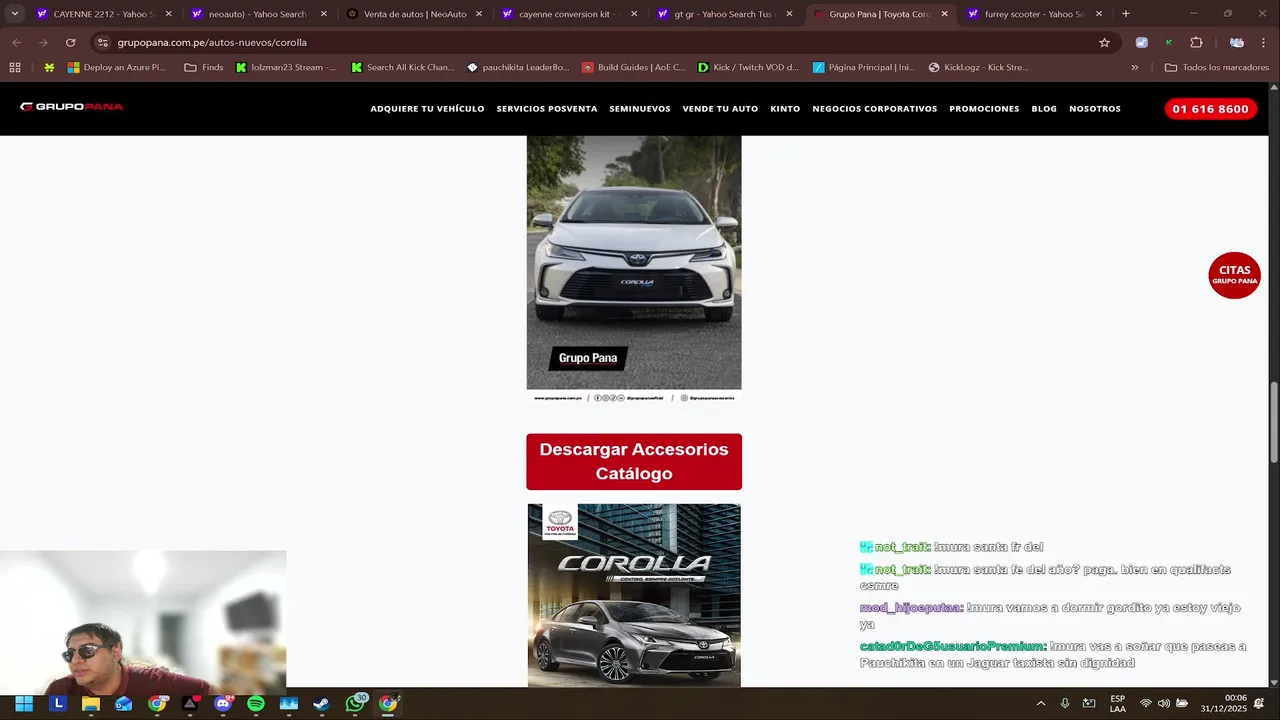Open NEGOCIOS CORPORATIVOS page

pos(874,108)
